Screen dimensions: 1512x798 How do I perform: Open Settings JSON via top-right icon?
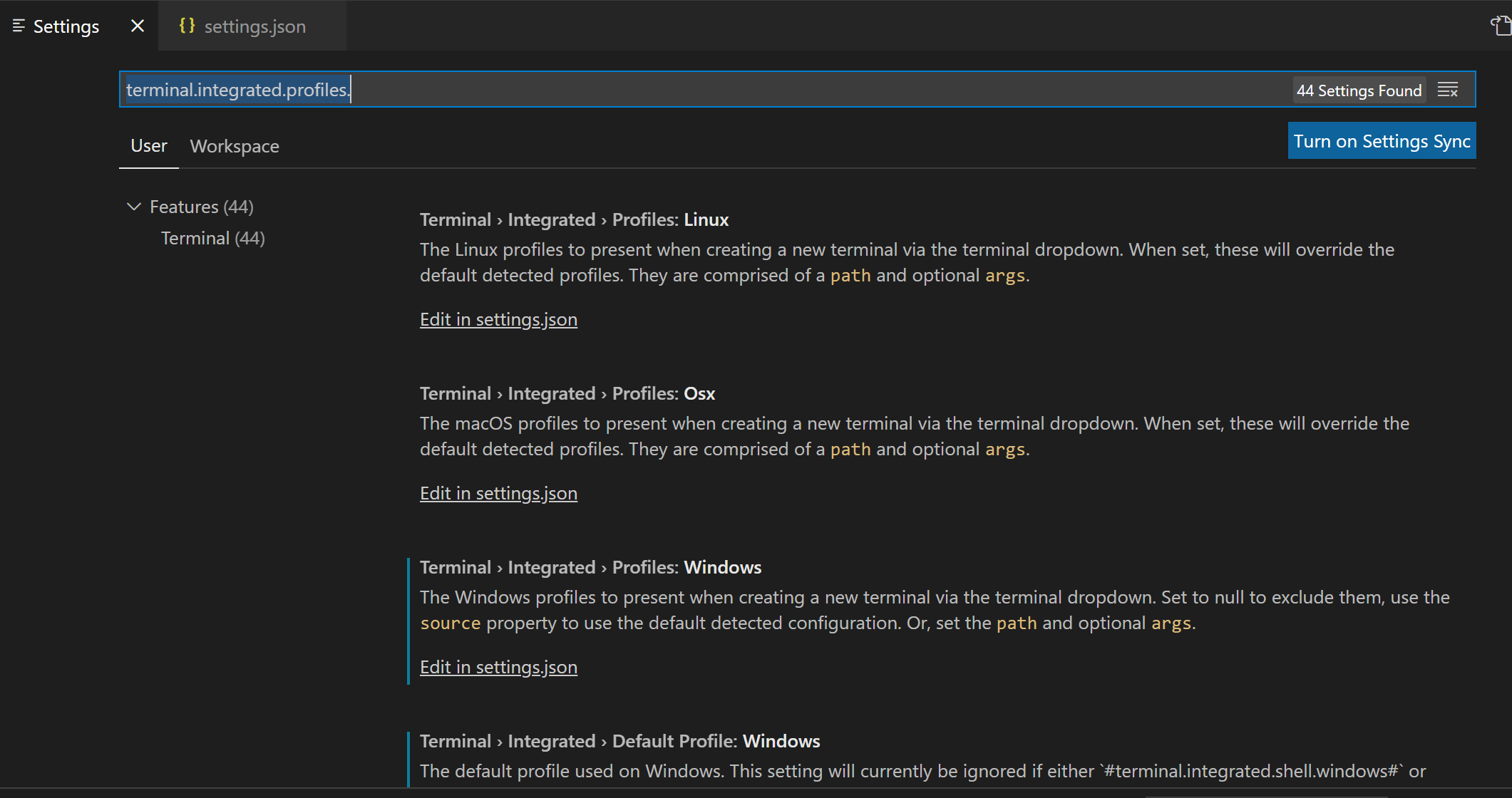[1500, 26]
